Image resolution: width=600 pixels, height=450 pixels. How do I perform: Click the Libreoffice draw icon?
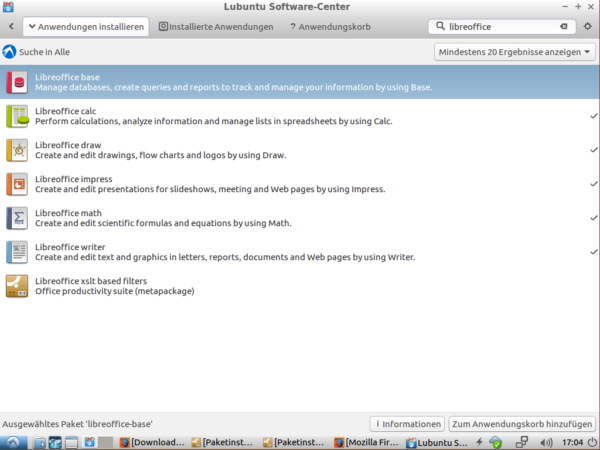tap(17, 150)
